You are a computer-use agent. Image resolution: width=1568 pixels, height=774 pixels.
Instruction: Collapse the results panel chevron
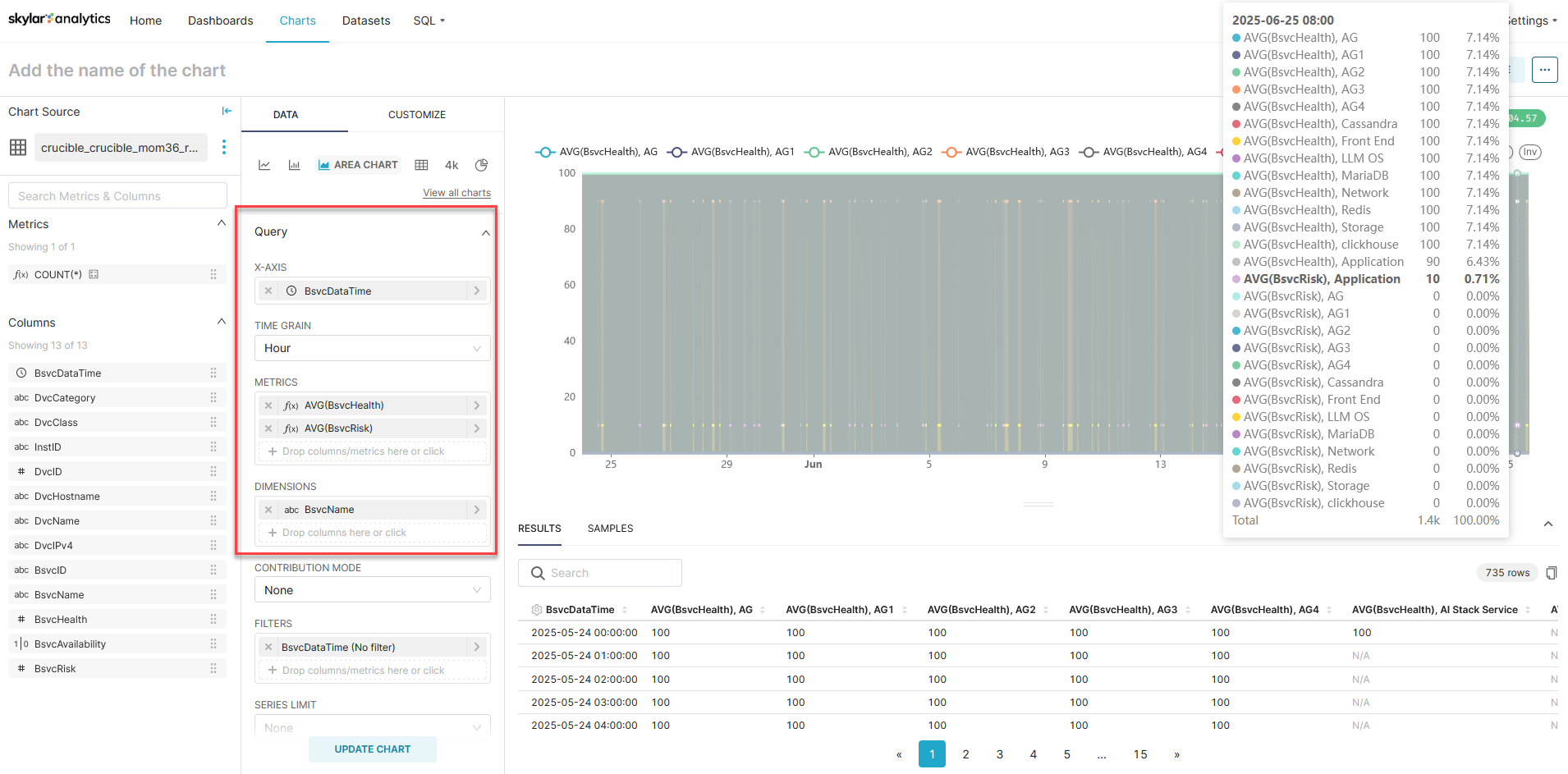click(x=1547, y=524)
